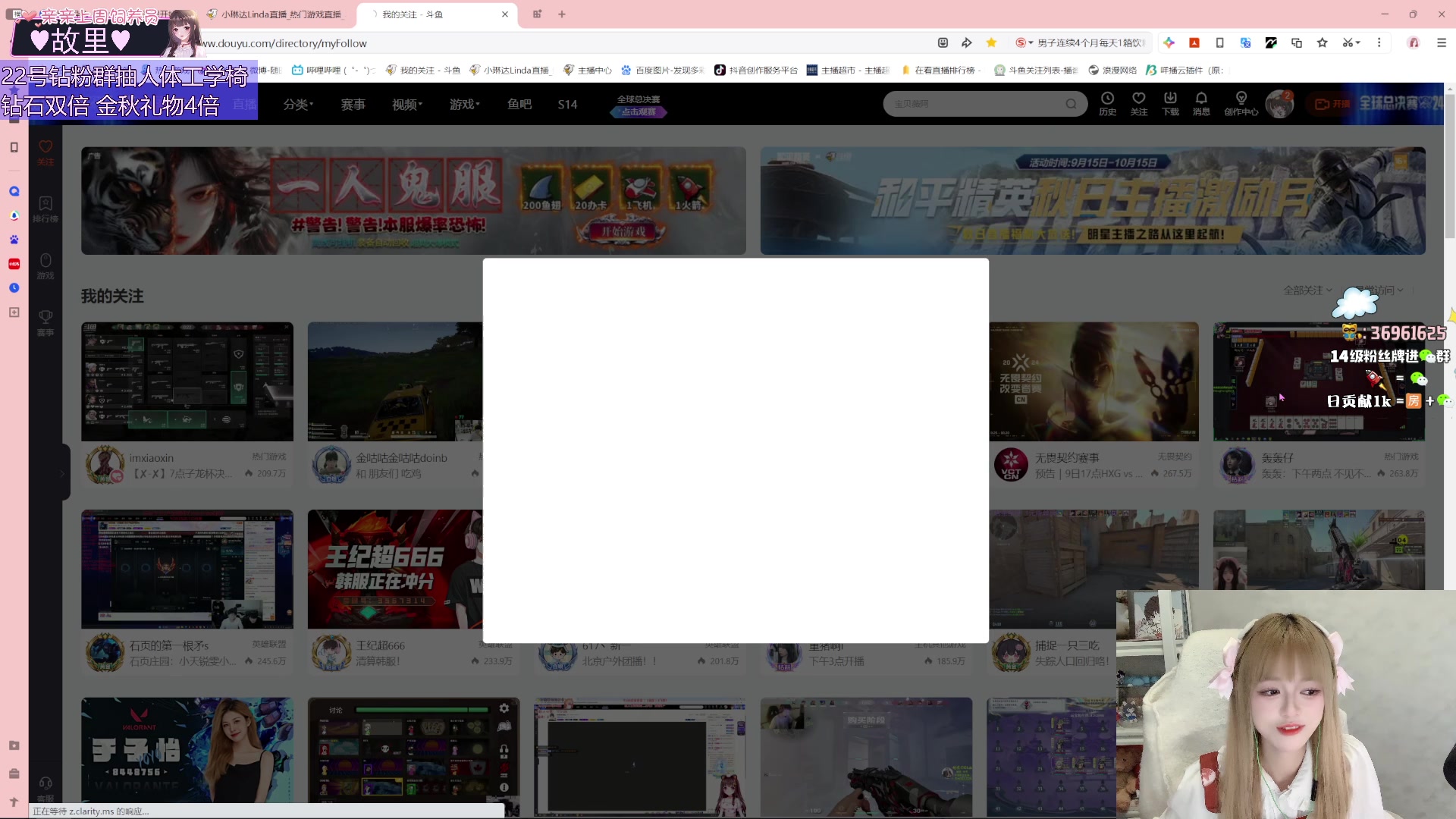The width and height of the screenshot is (1456, 819).
Task: Open the browser hamburger menu
Action: [1441, 43]
